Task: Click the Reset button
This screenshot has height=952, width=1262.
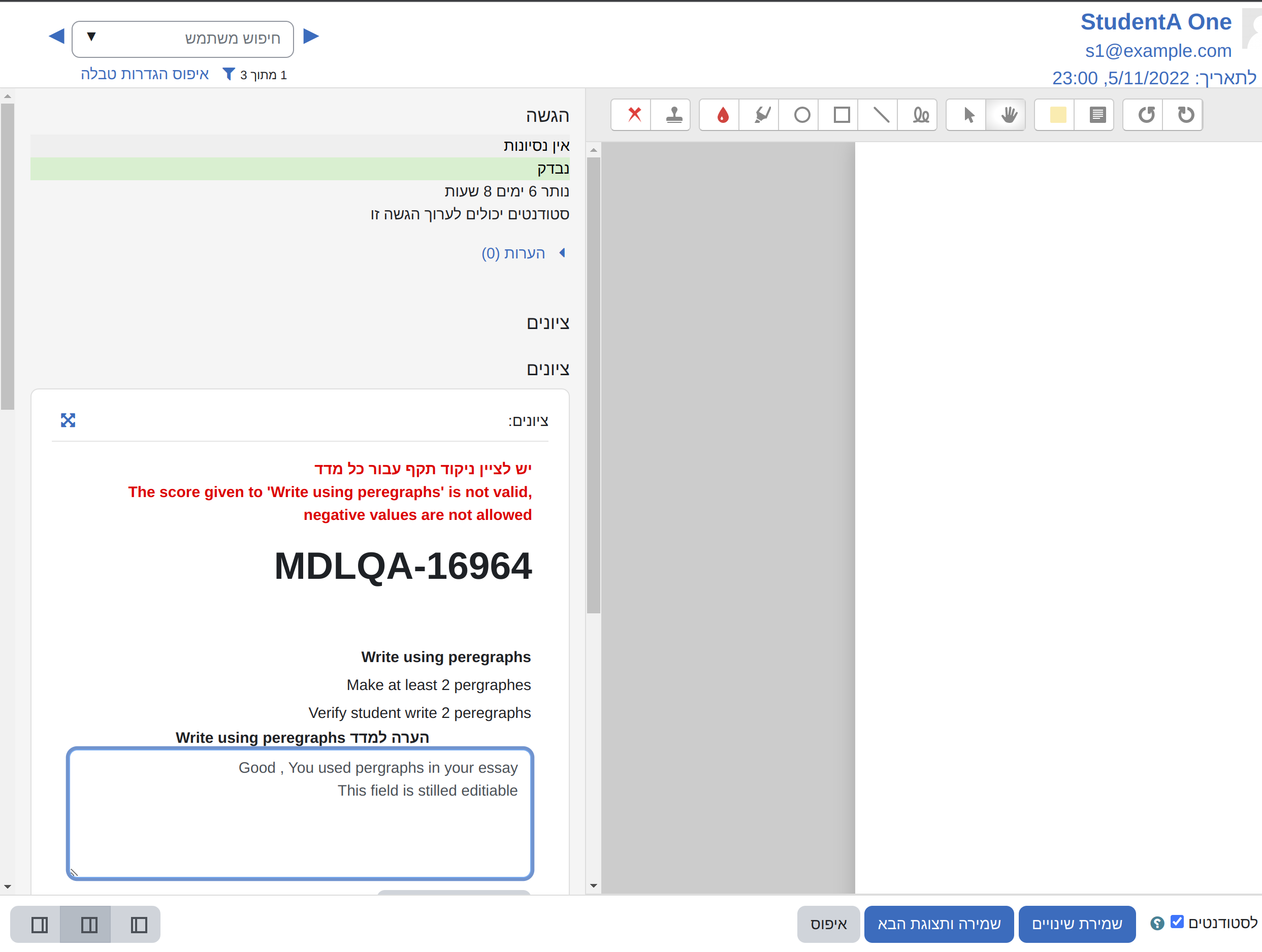Action: [828, 924]
